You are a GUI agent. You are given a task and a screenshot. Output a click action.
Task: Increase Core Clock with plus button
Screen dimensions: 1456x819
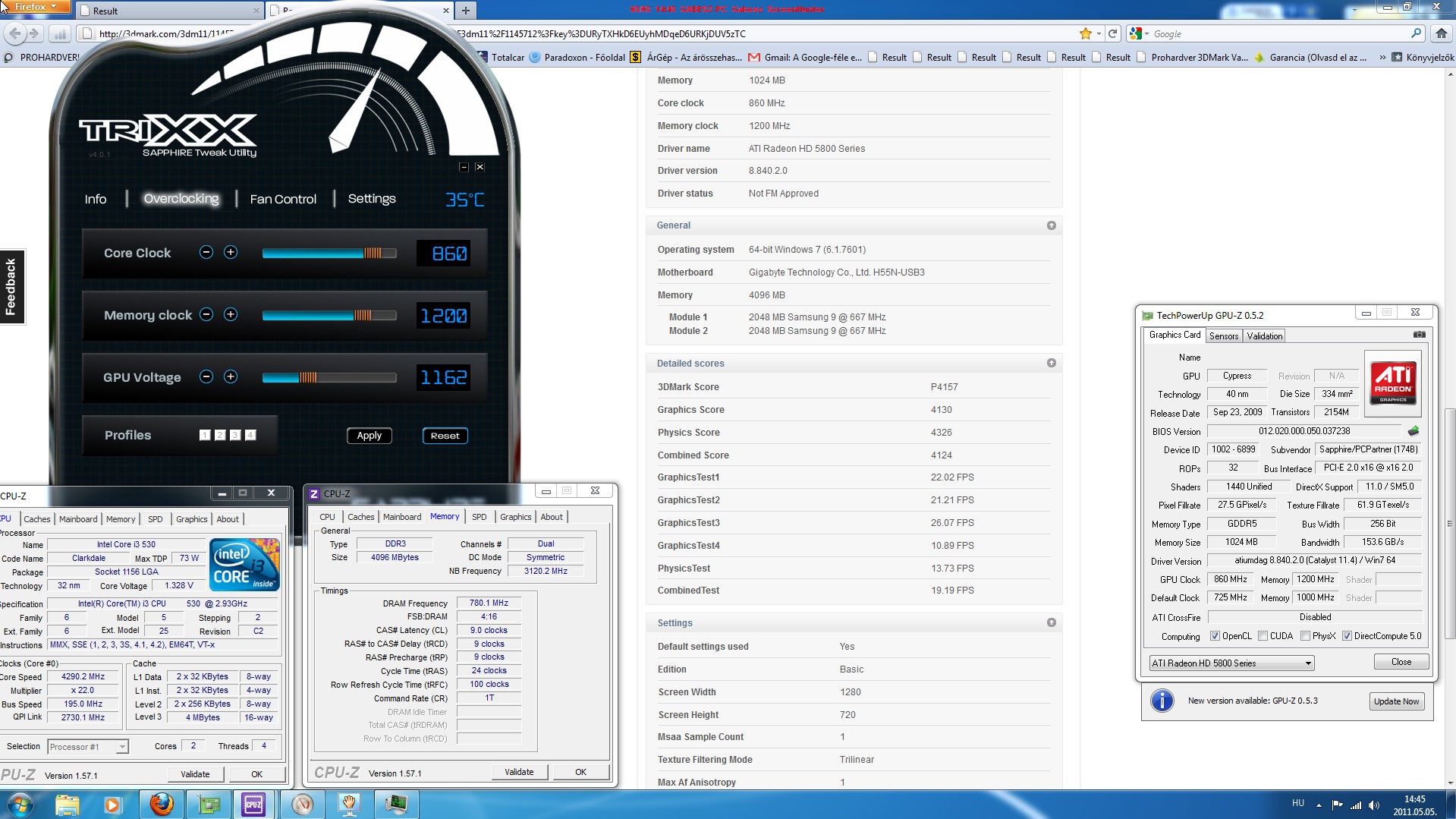tap(231, 253)
